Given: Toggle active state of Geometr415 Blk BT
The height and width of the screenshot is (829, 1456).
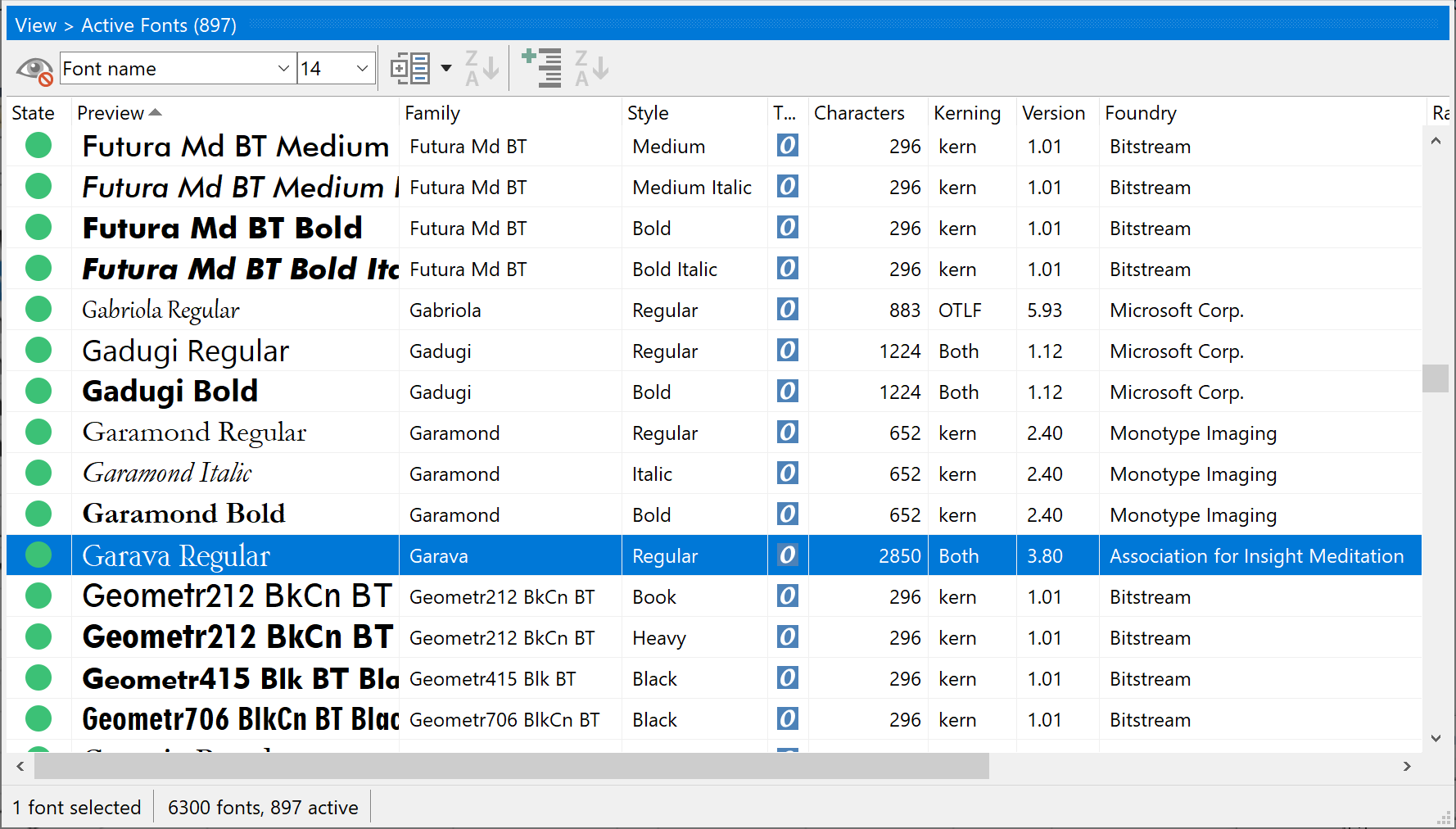Looking at the screenshot, I should pyautogui.click(x=38, y=678).
